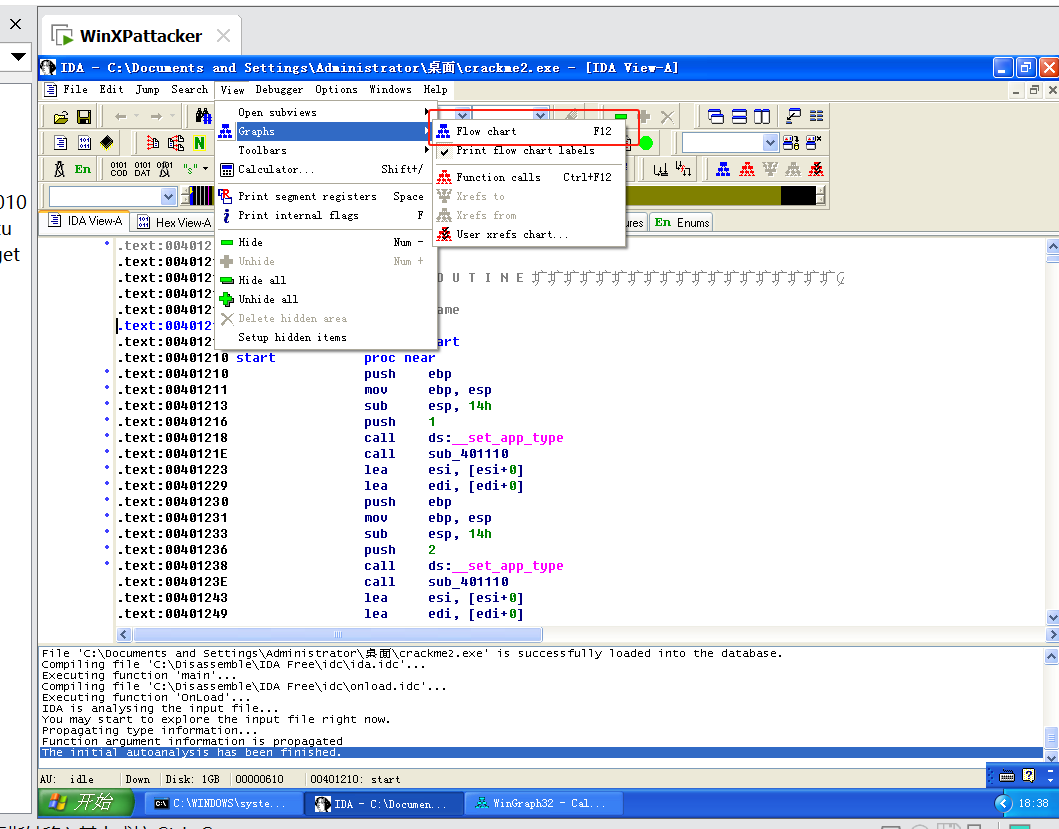Open the Debugger menu
This screenshot has width=1059, height=829.
(279, 89)
